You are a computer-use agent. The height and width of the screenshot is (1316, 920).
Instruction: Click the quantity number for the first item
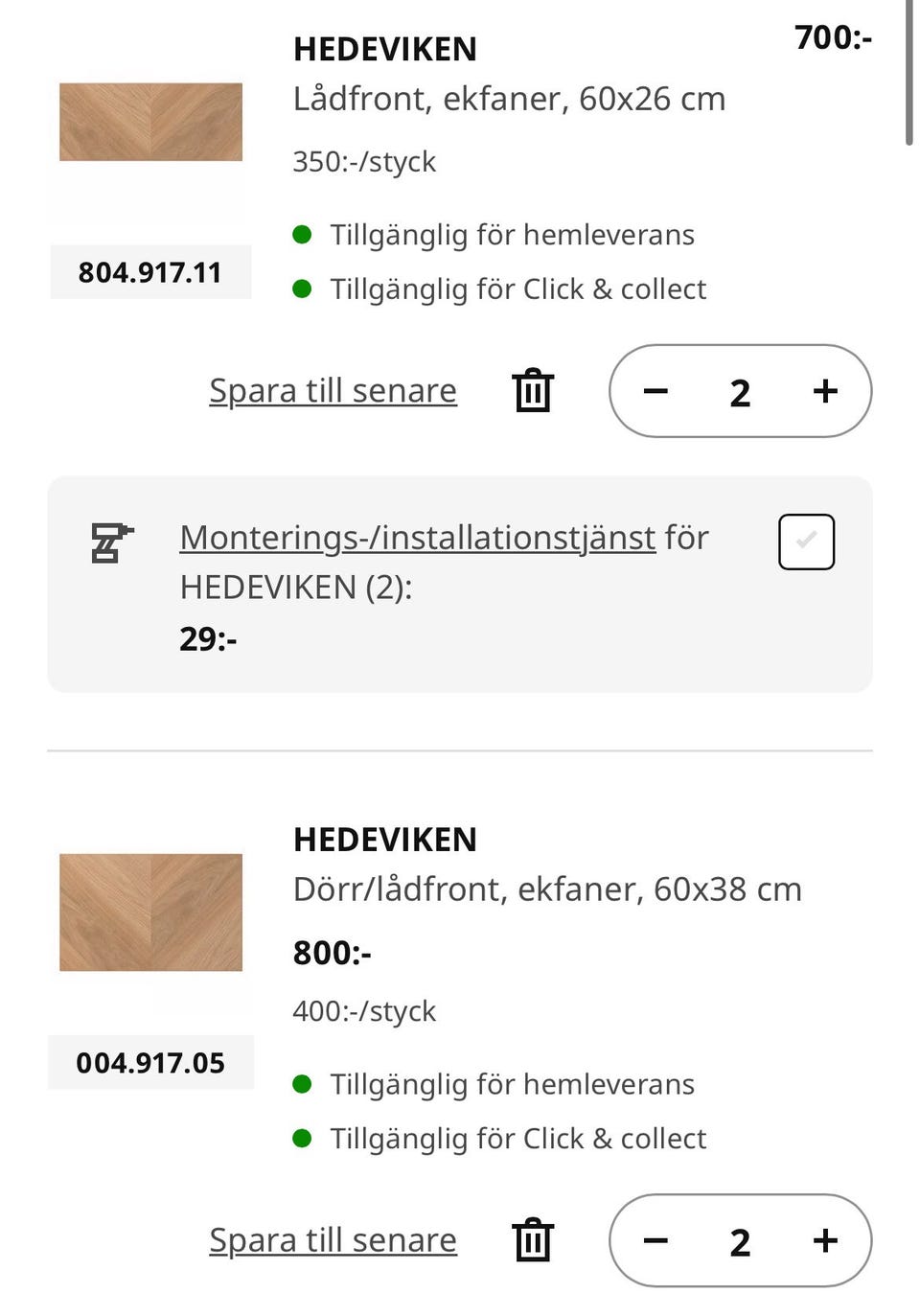(739, 391)
